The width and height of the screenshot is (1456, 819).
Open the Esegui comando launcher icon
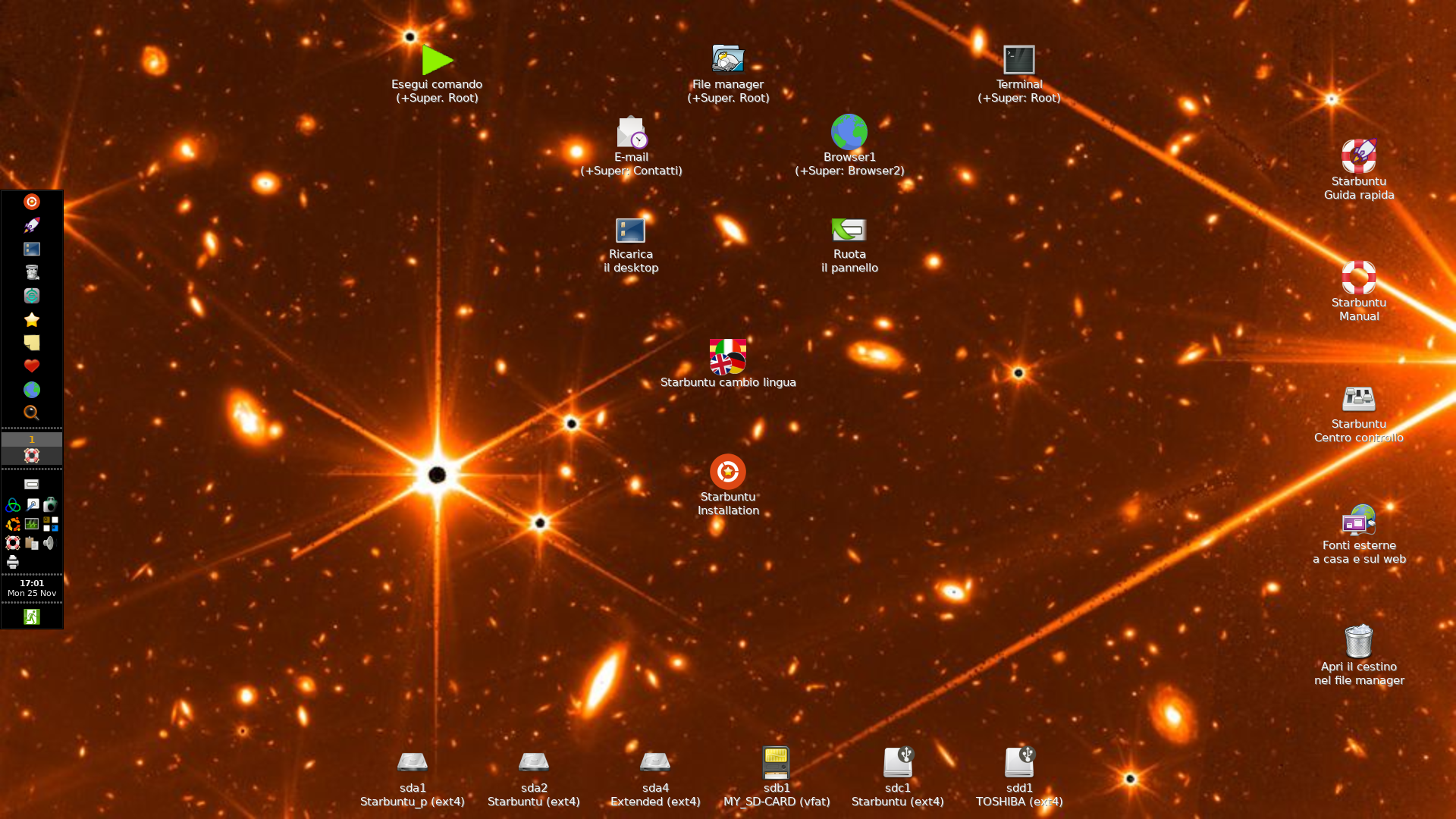point(437,60)
